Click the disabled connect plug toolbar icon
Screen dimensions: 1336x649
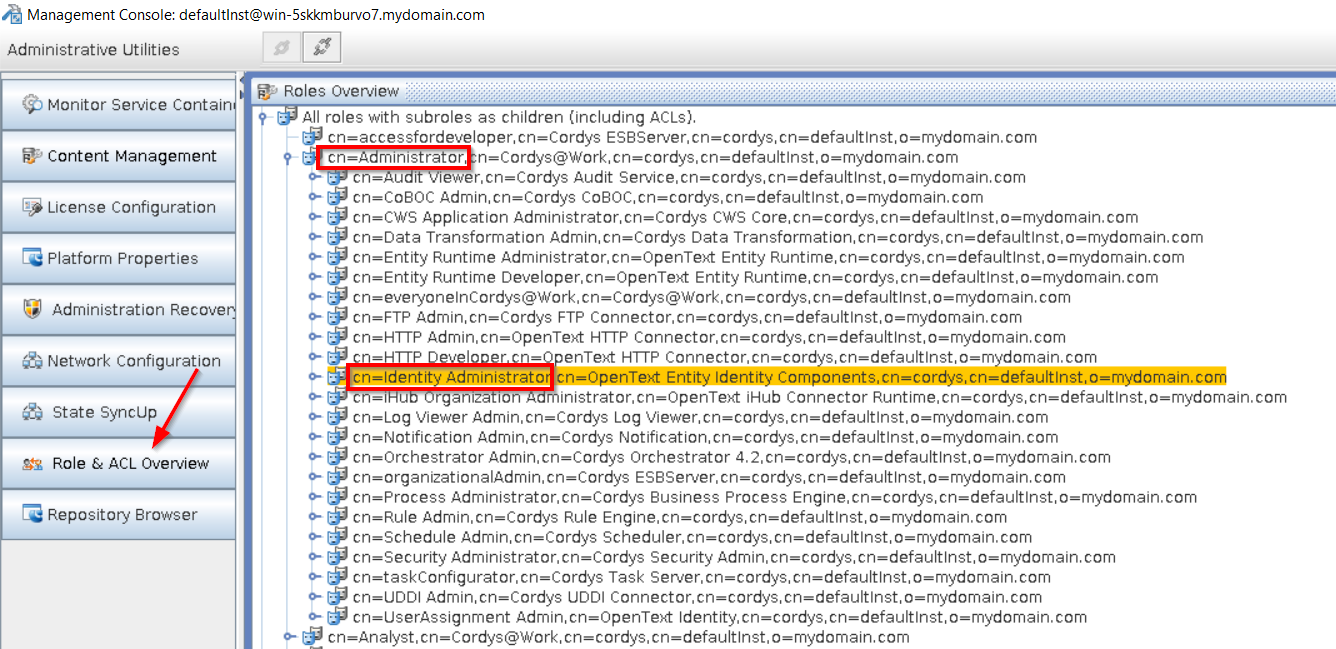tap(282, 47)
